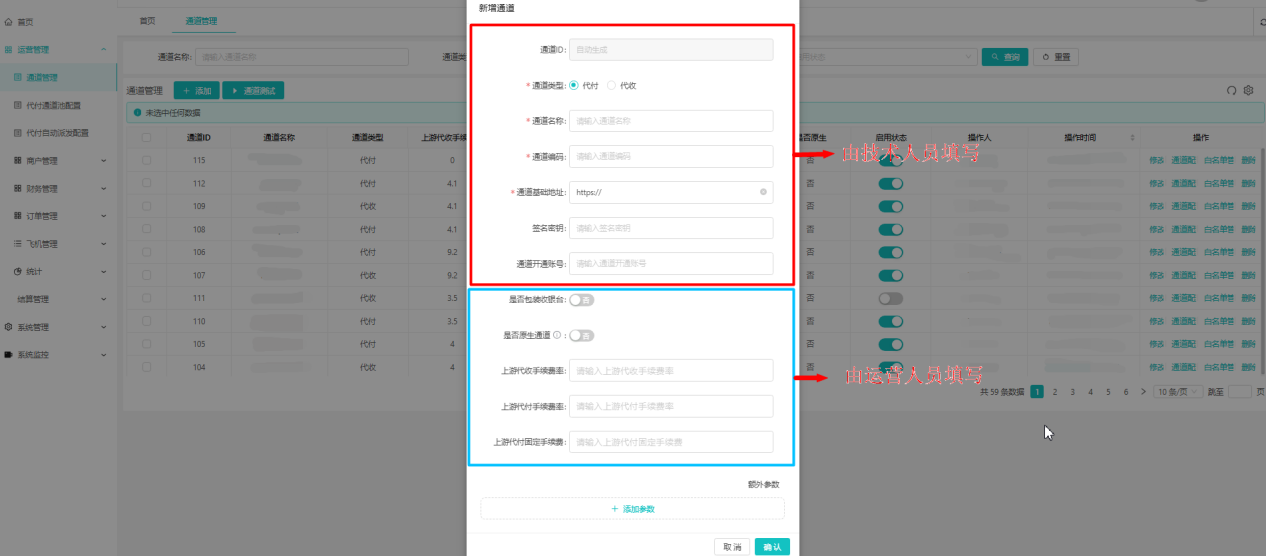The height and width of the screenshot is (556, 1266).
Task: Clear the 通道基础地址 field with its clear icon
Action: tap(763, 192)
